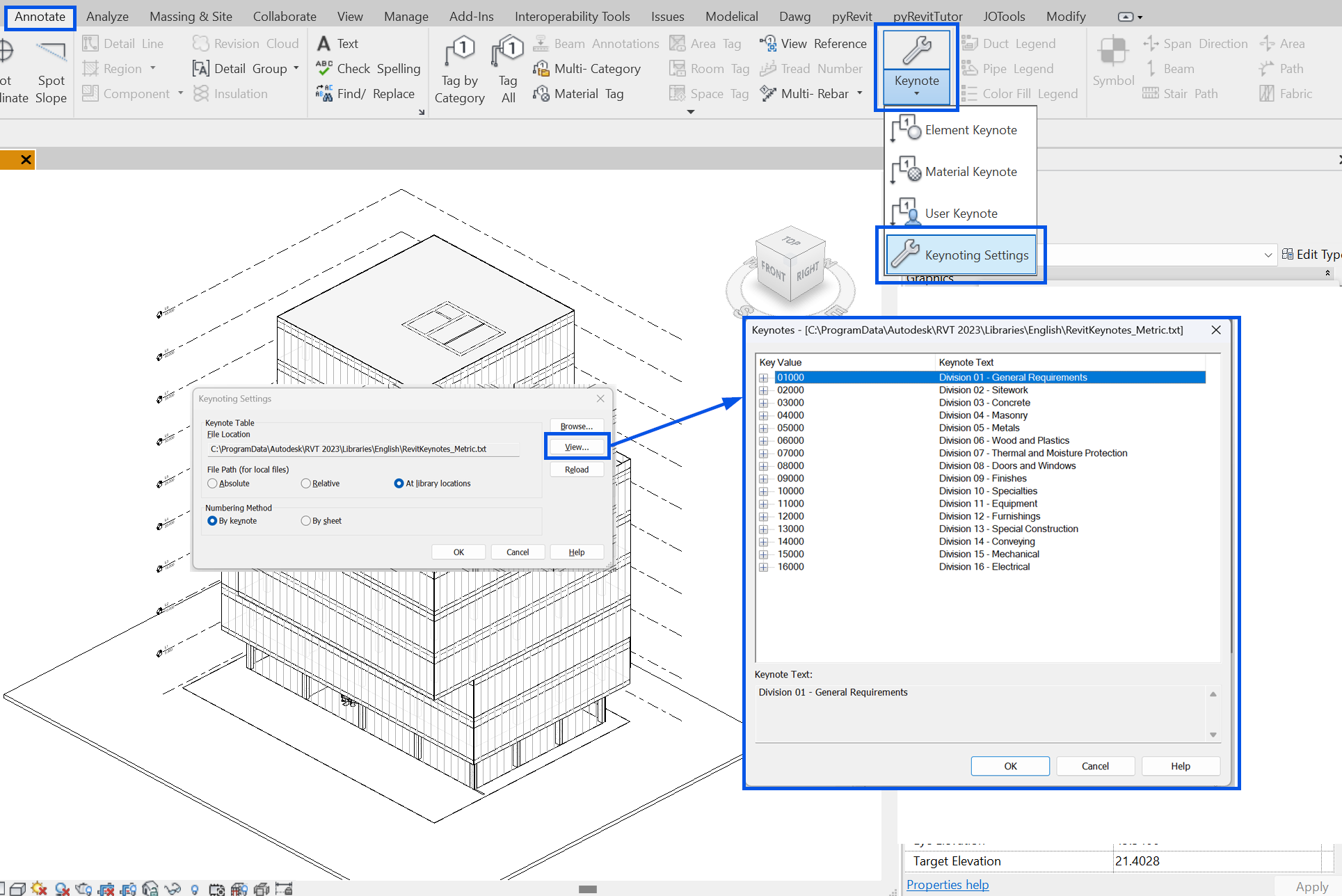
Task: Expand the 03000 Concrete keynote node
Action: [x=764, y=403]
